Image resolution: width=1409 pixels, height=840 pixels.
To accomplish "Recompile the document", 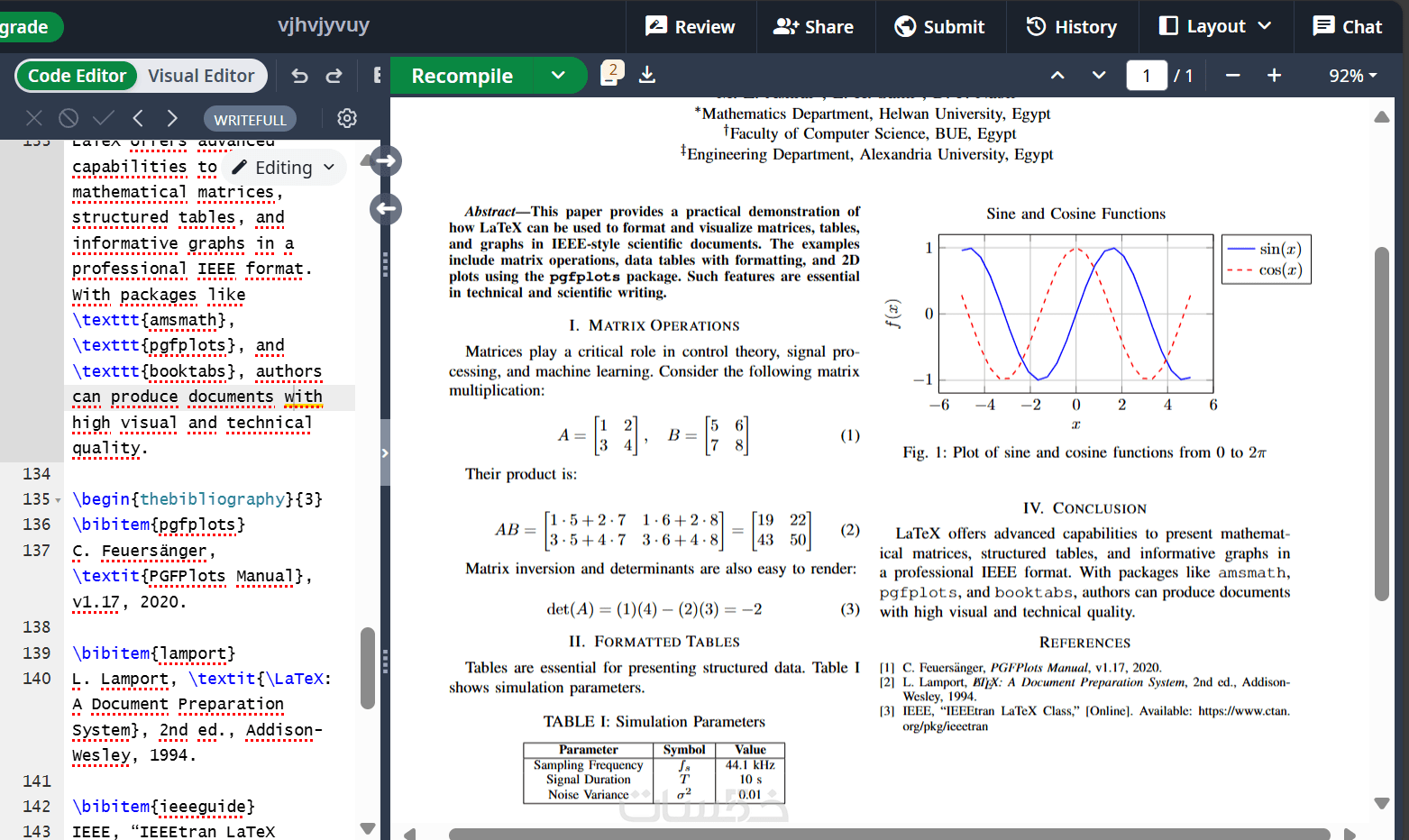I will tap(462, 76).
